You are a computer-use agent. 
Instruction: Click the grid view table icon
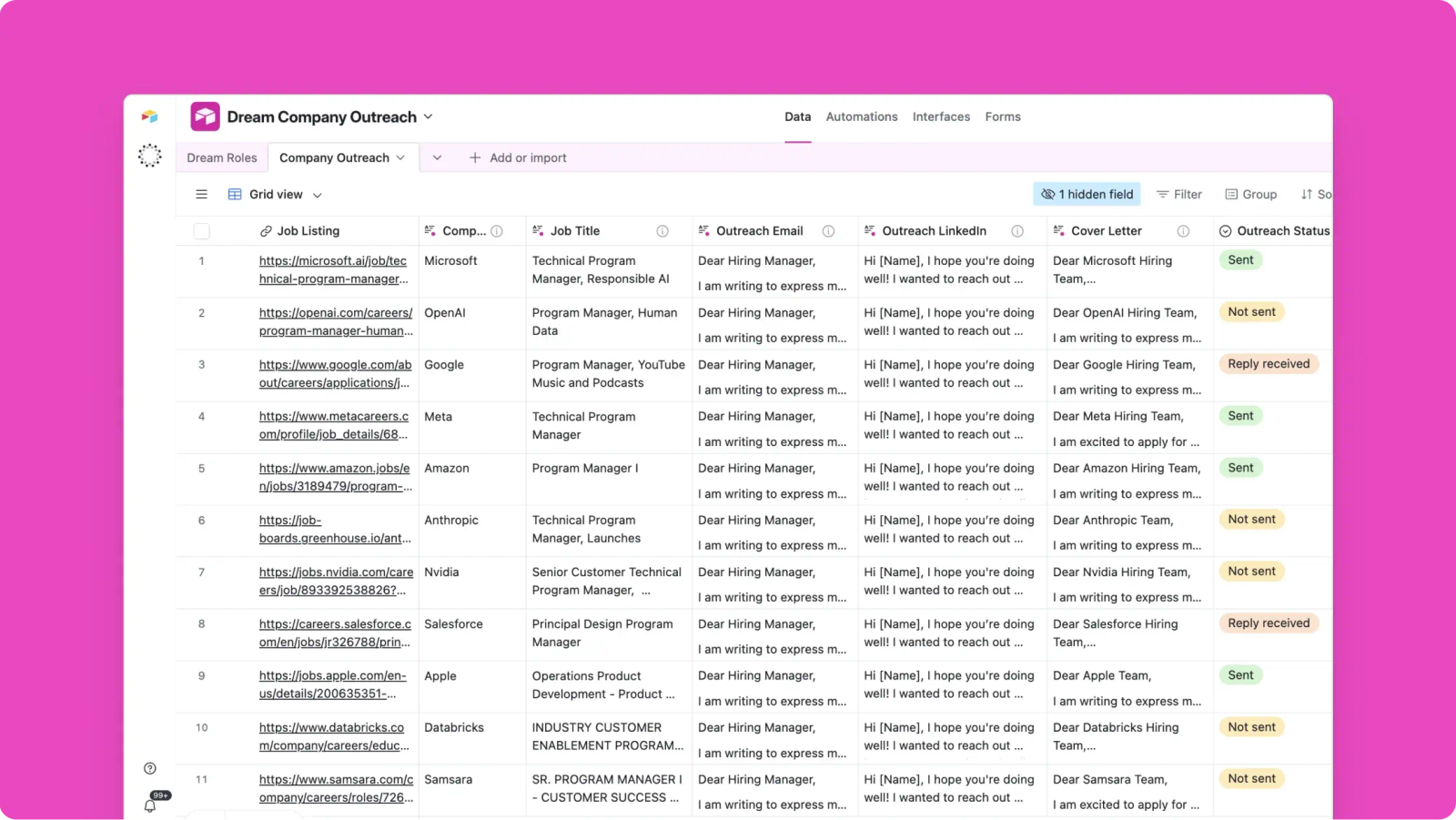pyautogui.click(x=235, y=194)
